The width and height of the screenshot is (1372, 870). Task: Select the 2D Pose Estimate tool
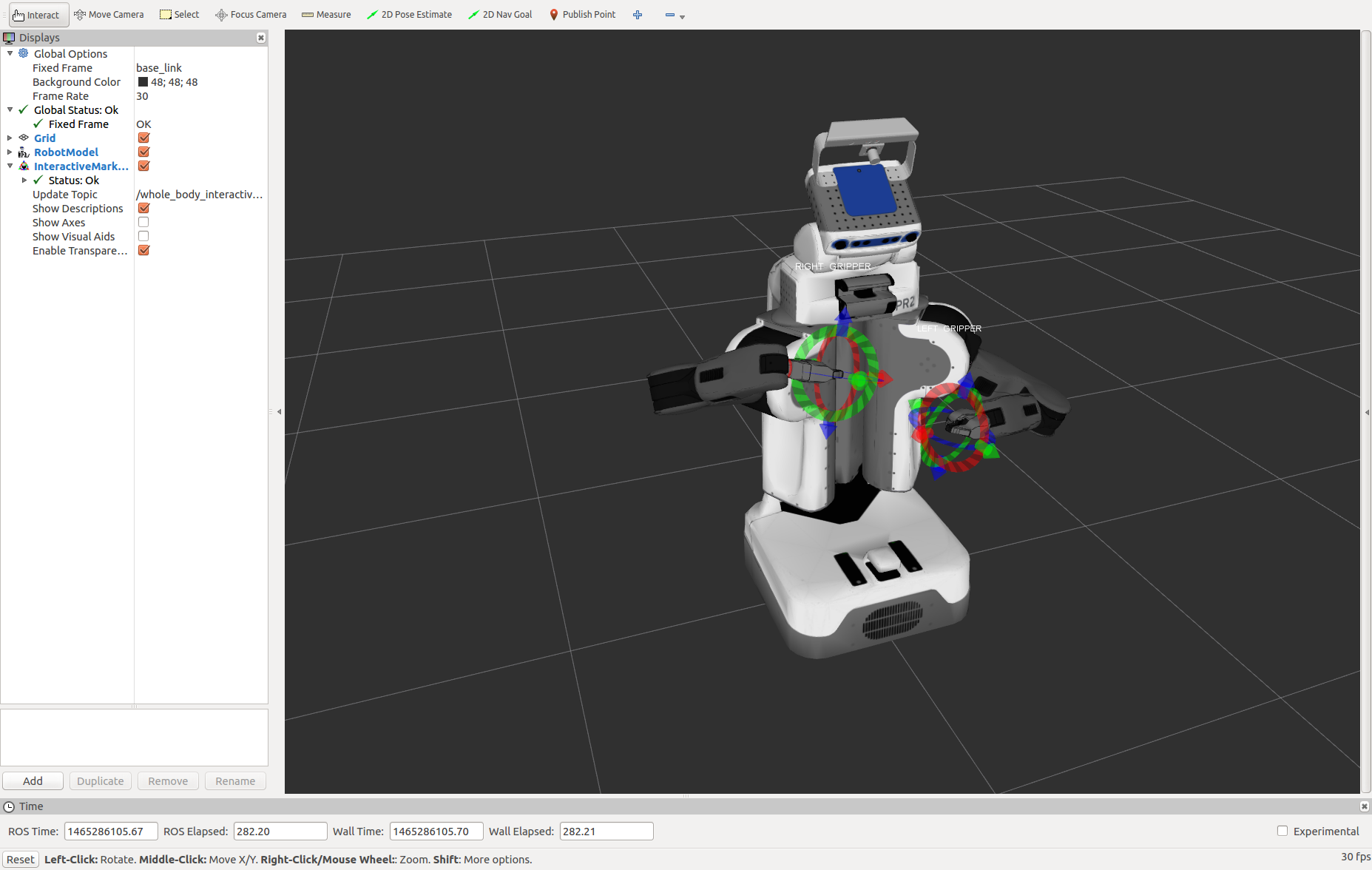click(x=409, y=15)
